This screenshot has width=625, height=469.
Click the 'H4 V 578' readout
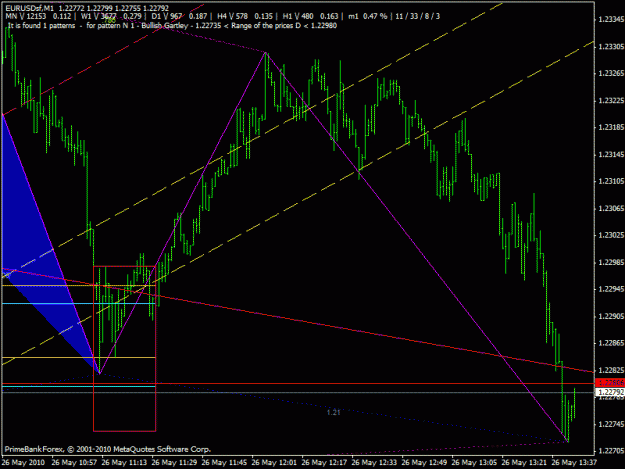point(232,16)
